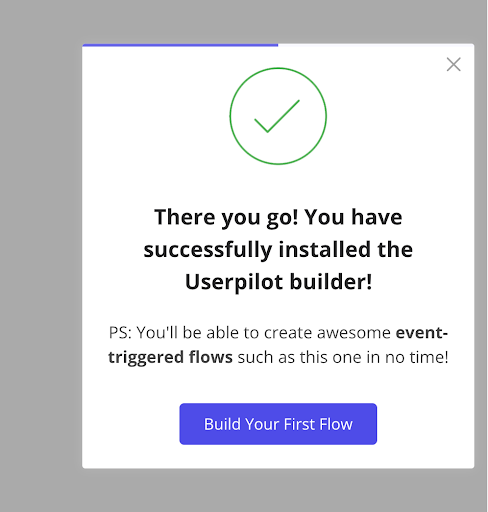Click the 'Userpilot builder!' heading line
Screen dimensions: 488x512
[x=278, y=282]
